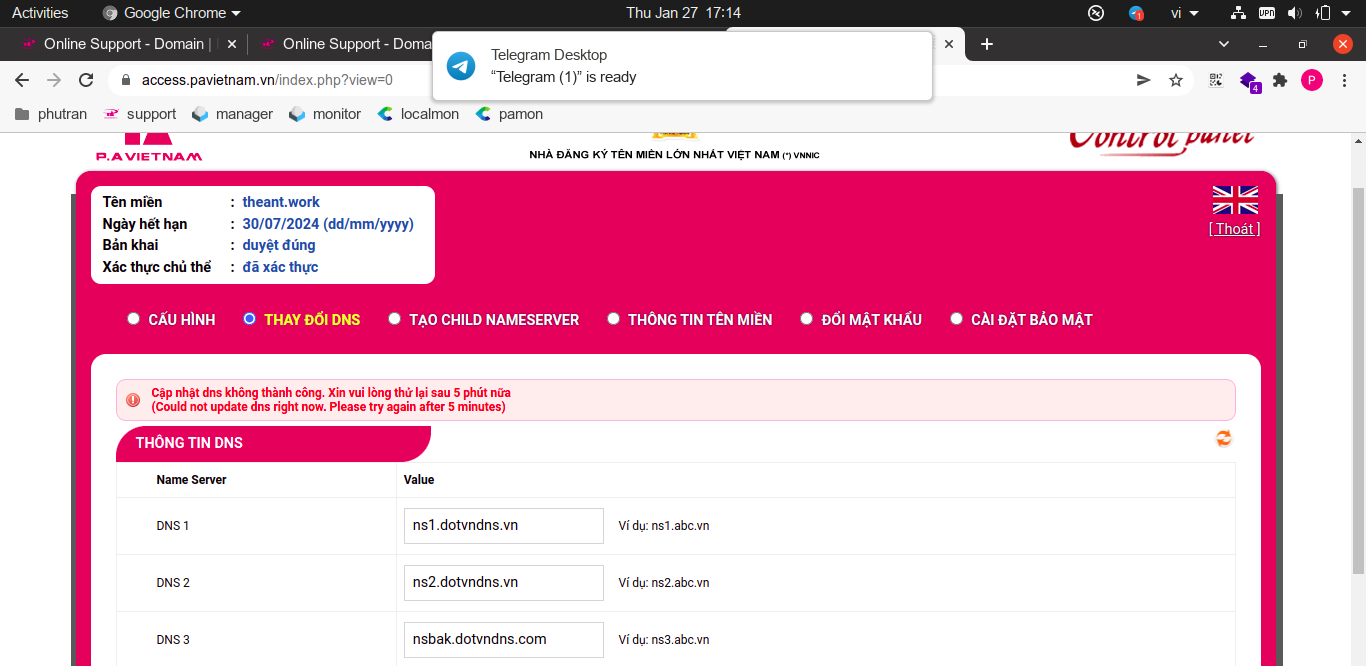The image size is (1366, 666).
Task: Open the Google Chrome app menu dropdown
Action: (x=172, y=13)
